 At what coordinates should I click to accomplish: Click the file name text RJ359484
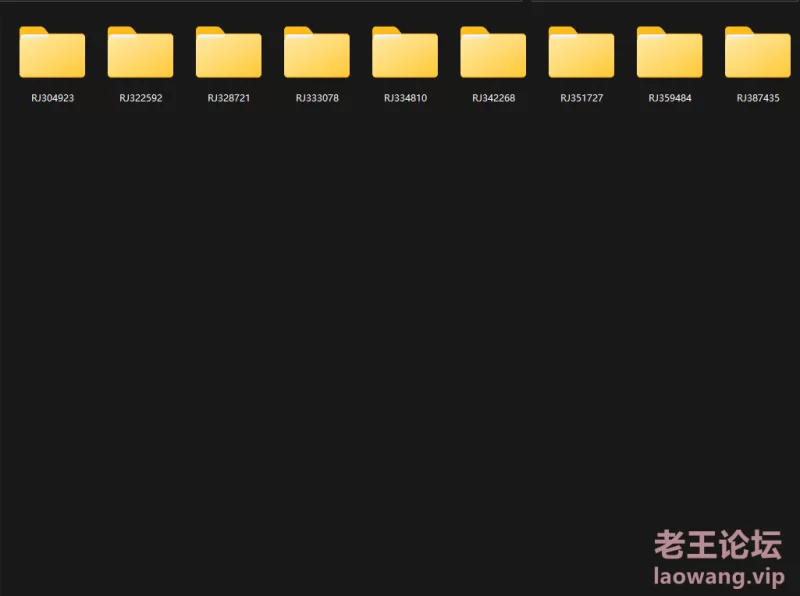tap(670, 98)
